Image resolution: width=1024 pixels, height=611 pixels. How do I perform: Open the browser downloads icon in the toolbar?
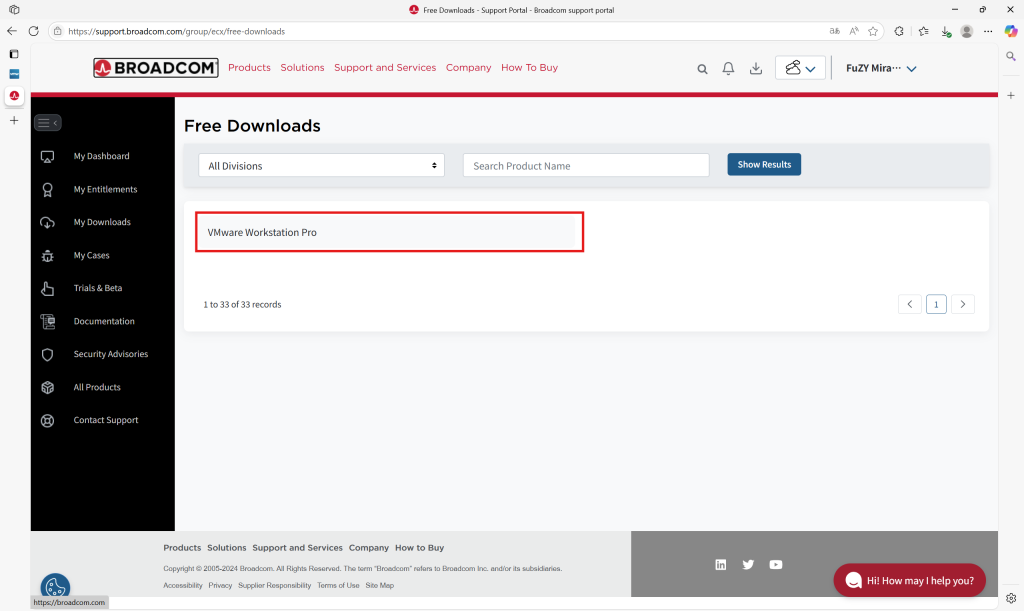pos(946,31)
